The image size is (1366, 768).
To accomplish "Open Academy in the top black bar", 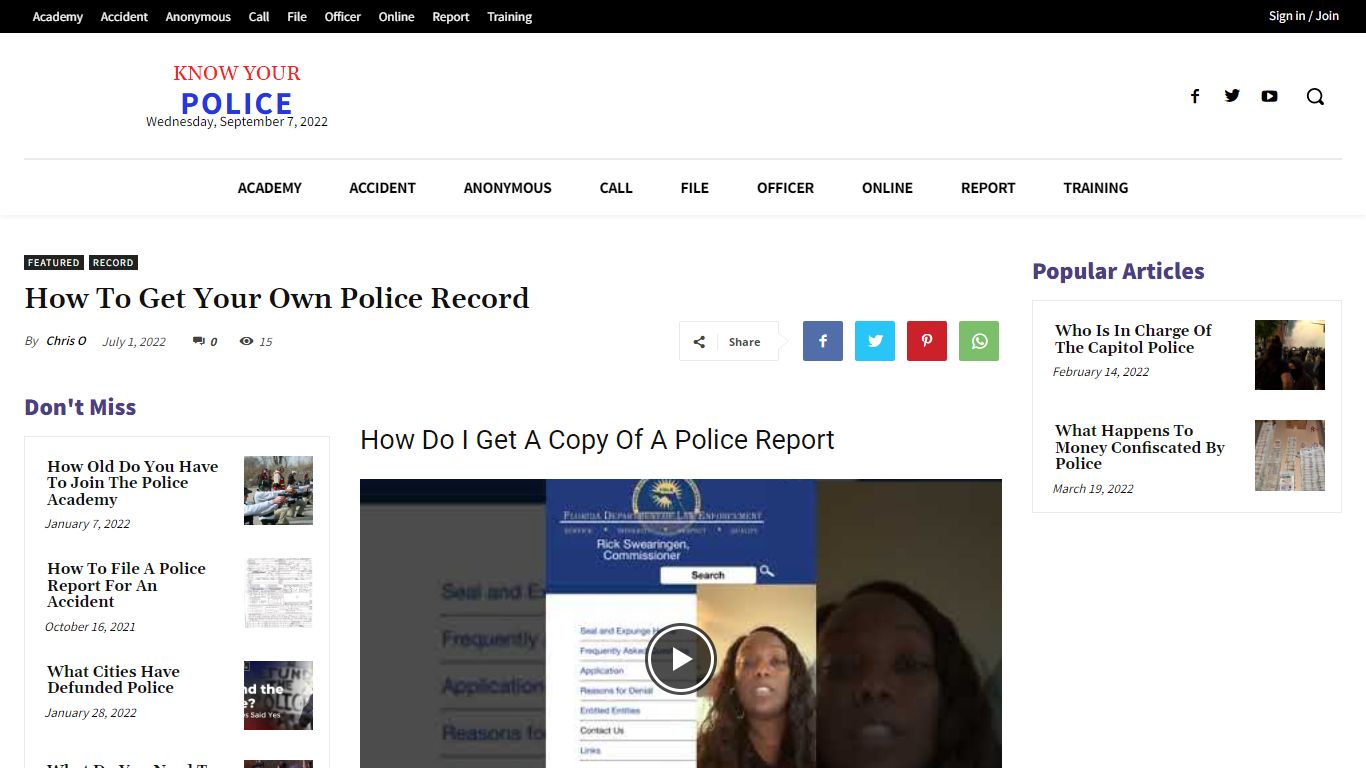I will click(x=58, y=16).
